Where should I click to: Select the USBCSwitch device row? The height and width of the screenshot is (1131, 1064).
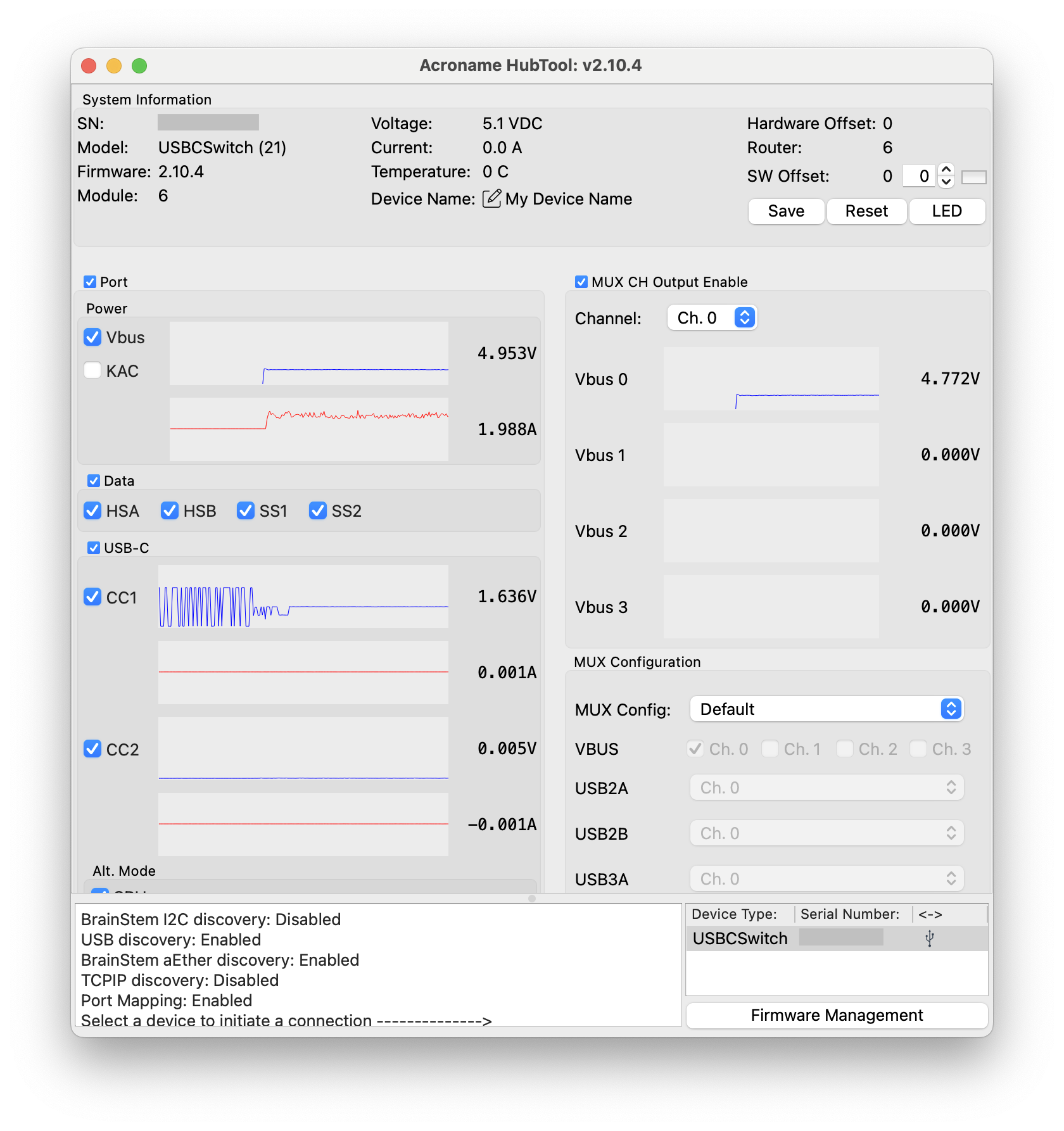click(837, 938)
